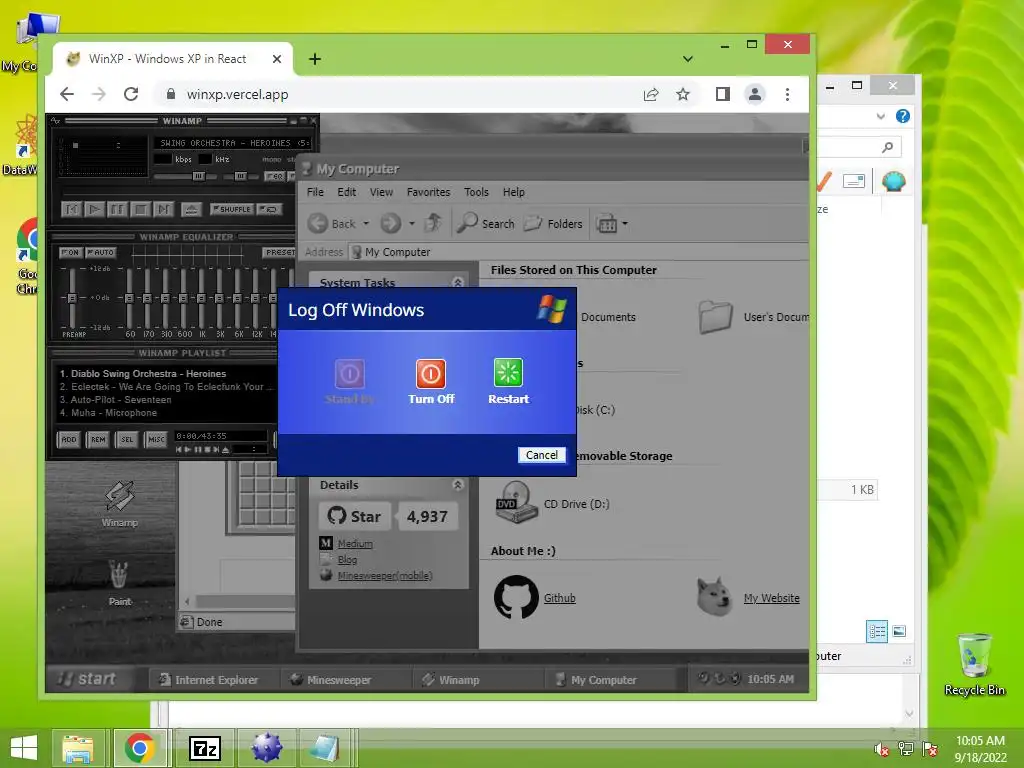Cancel the Log Off Windows dialog
Viewport: 1024px width, 768px height.
pyautogui.click(x=541, y=455)
